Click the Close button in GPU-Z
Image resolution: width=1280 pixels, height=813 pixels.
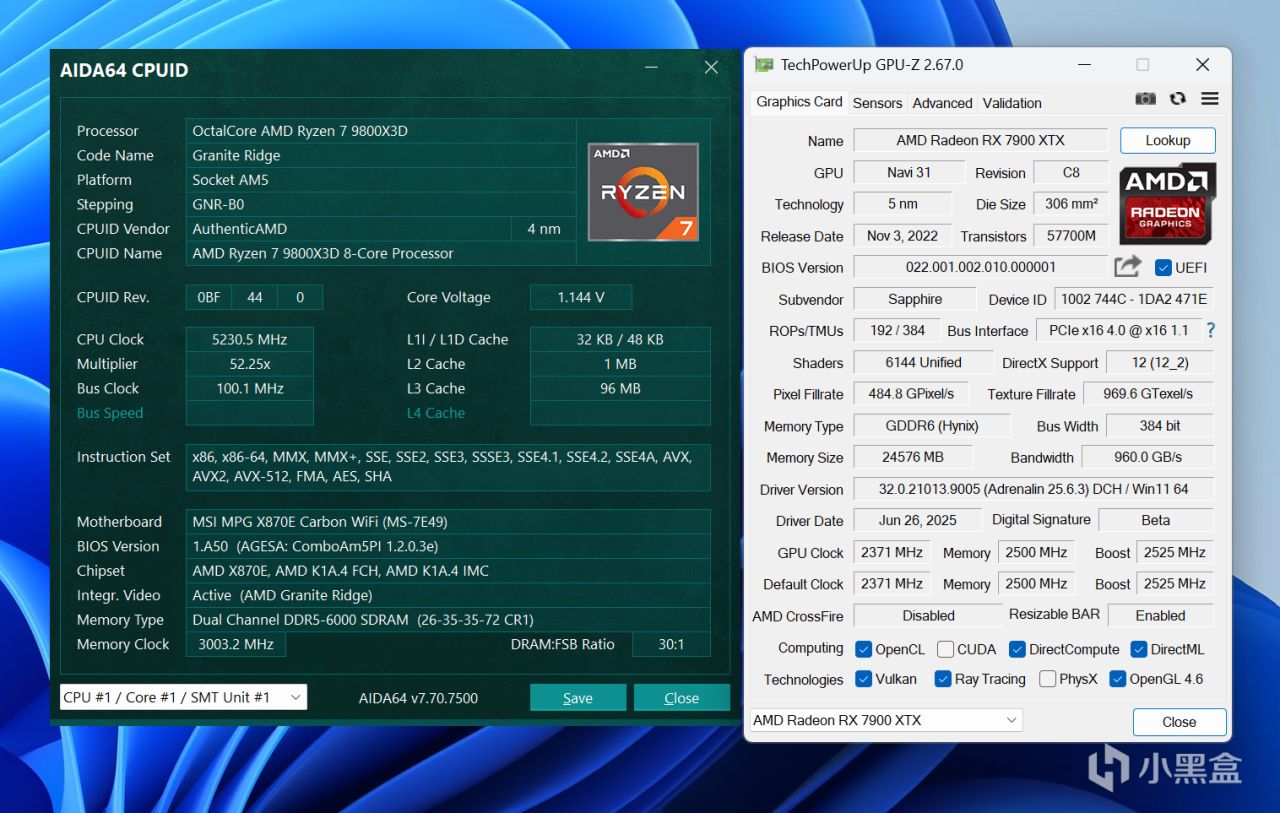(1179, 722)
